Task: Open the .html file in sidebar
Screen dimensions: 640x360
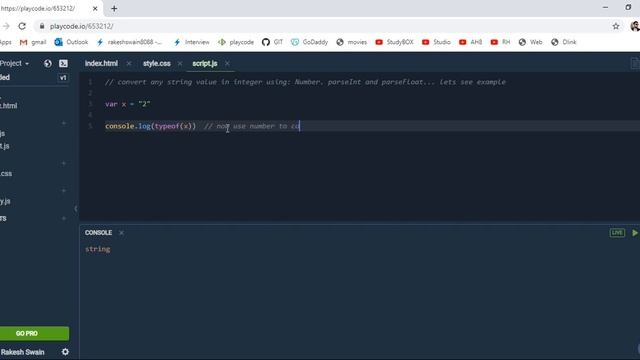Action: (9, 106)
